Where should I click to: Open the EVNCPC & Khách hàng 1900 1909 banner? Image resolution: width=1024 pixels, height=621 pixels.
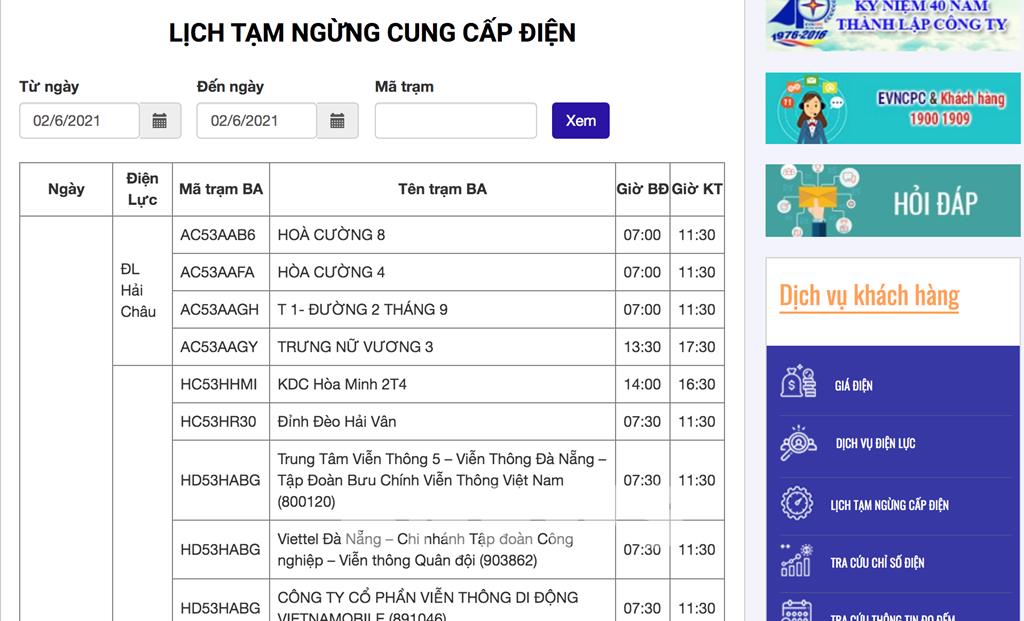point(893,108)
